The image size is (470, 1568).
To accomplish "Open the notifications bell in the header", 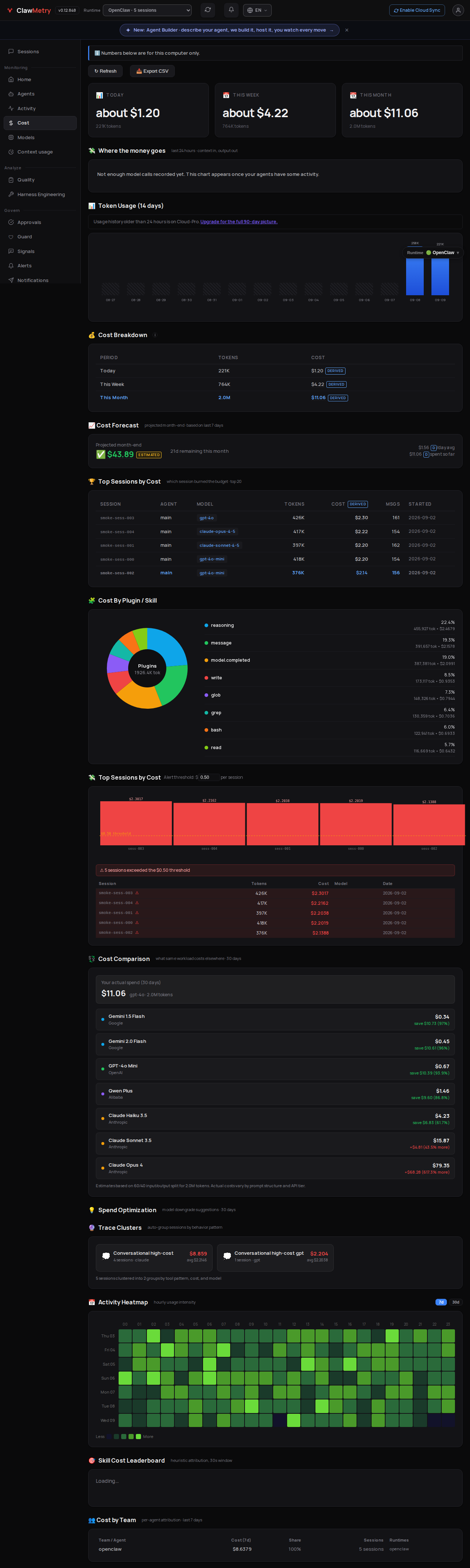I will 231,10.
